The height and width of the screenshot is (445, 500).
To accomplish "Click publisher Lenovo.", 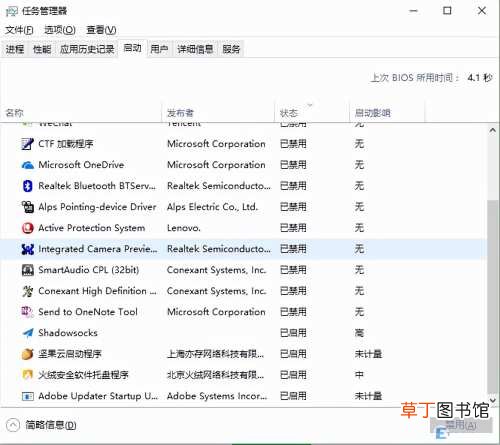I will [184, 228].
